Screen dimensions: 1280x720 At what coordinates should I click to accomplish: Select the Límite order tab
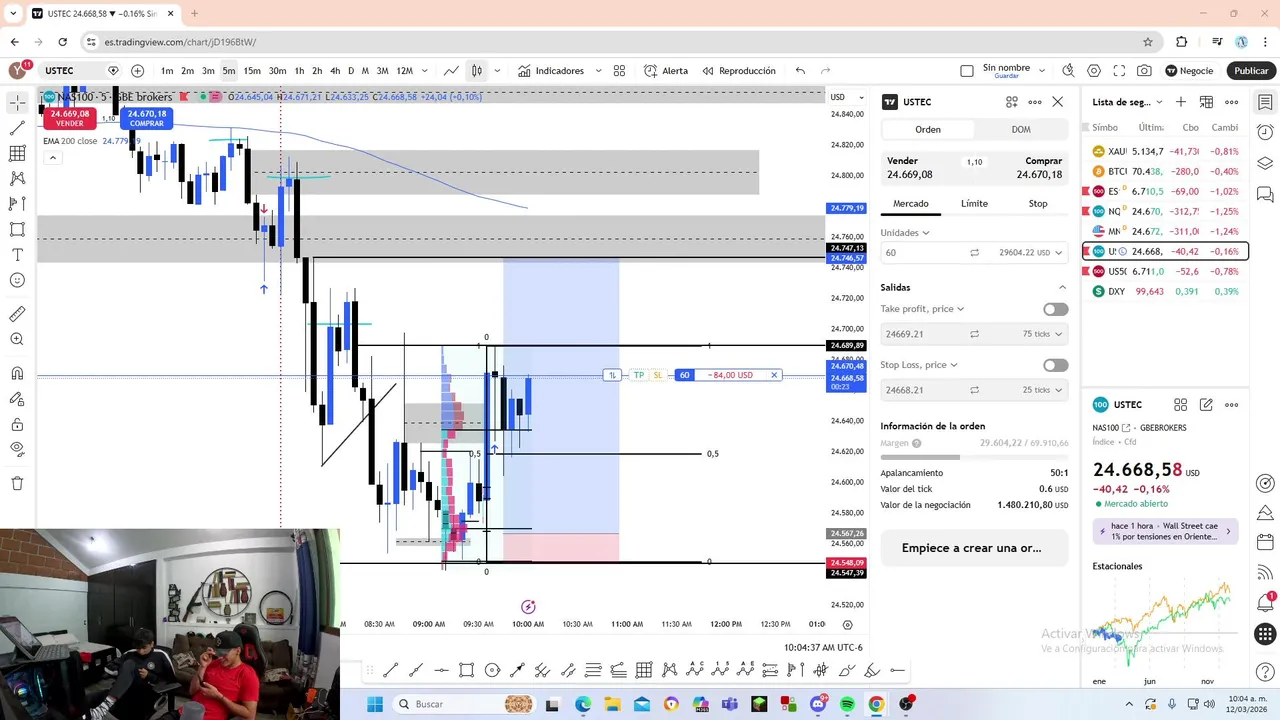974,204
